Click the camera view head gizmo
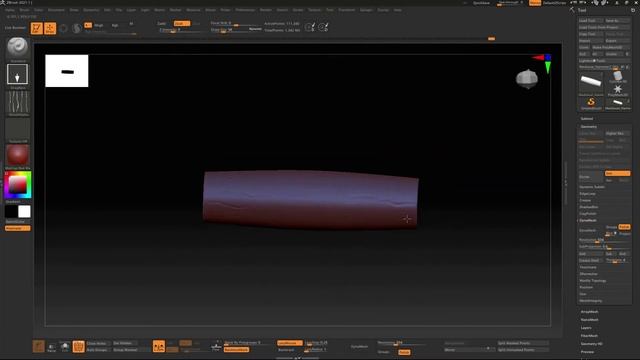 pyautogui.click(x=527, y=79)
